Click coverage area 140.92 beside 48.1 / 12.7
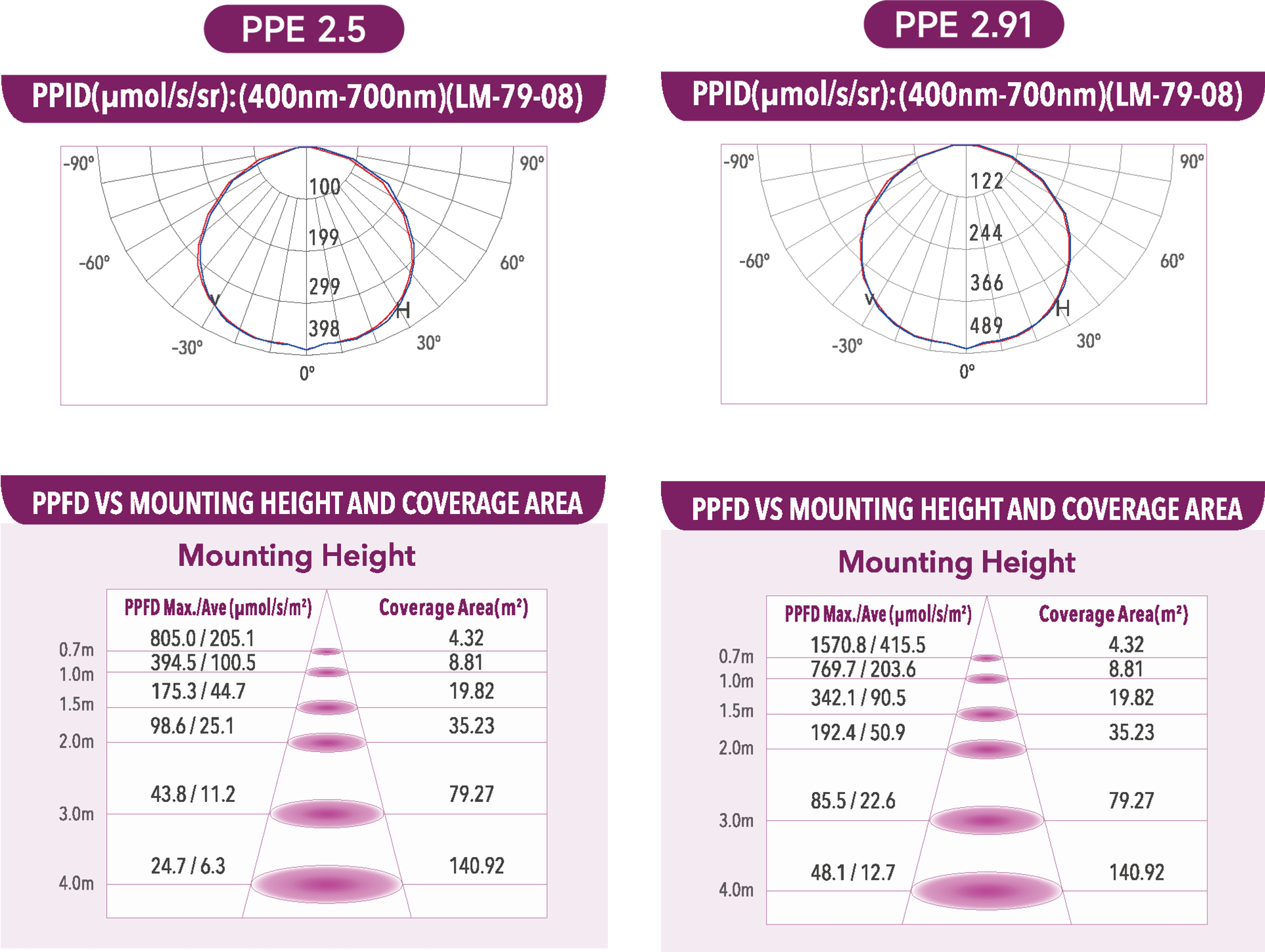The width and height of the screenshot is (1265, 952). [1136, 873]
